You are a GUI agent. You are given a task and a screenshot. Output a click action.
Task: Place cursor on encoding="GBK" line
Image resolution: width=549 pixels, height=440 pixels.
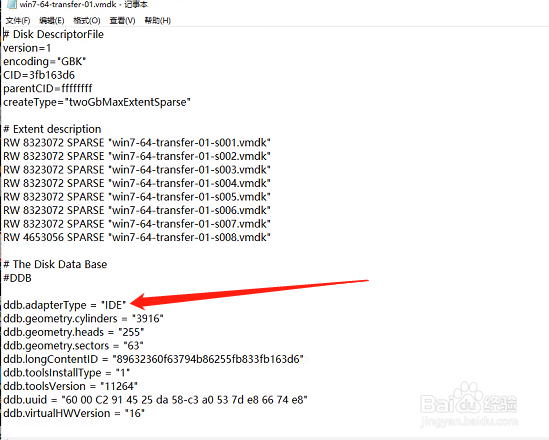pyautogui.click(x=44, y=62)
